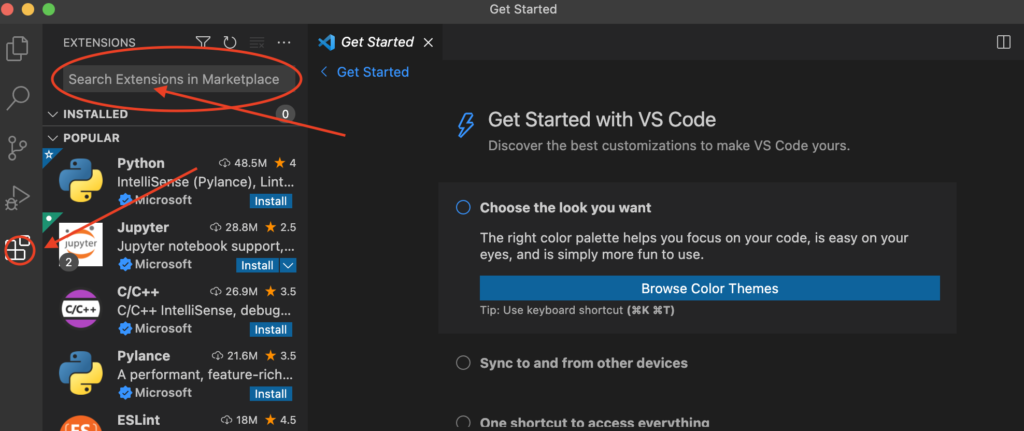Select the 'Choose the look you want' radio
The height and width of the screenshot is (431, 1024).
click(463, 208)
